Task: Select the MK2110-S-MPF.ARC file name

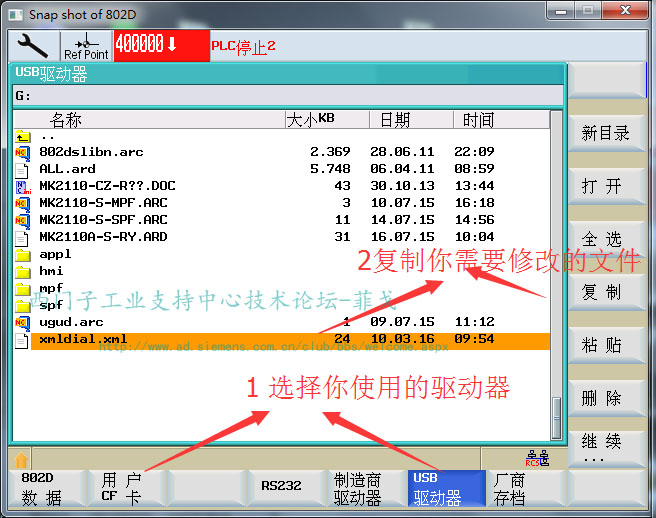Action: point(103,203)
